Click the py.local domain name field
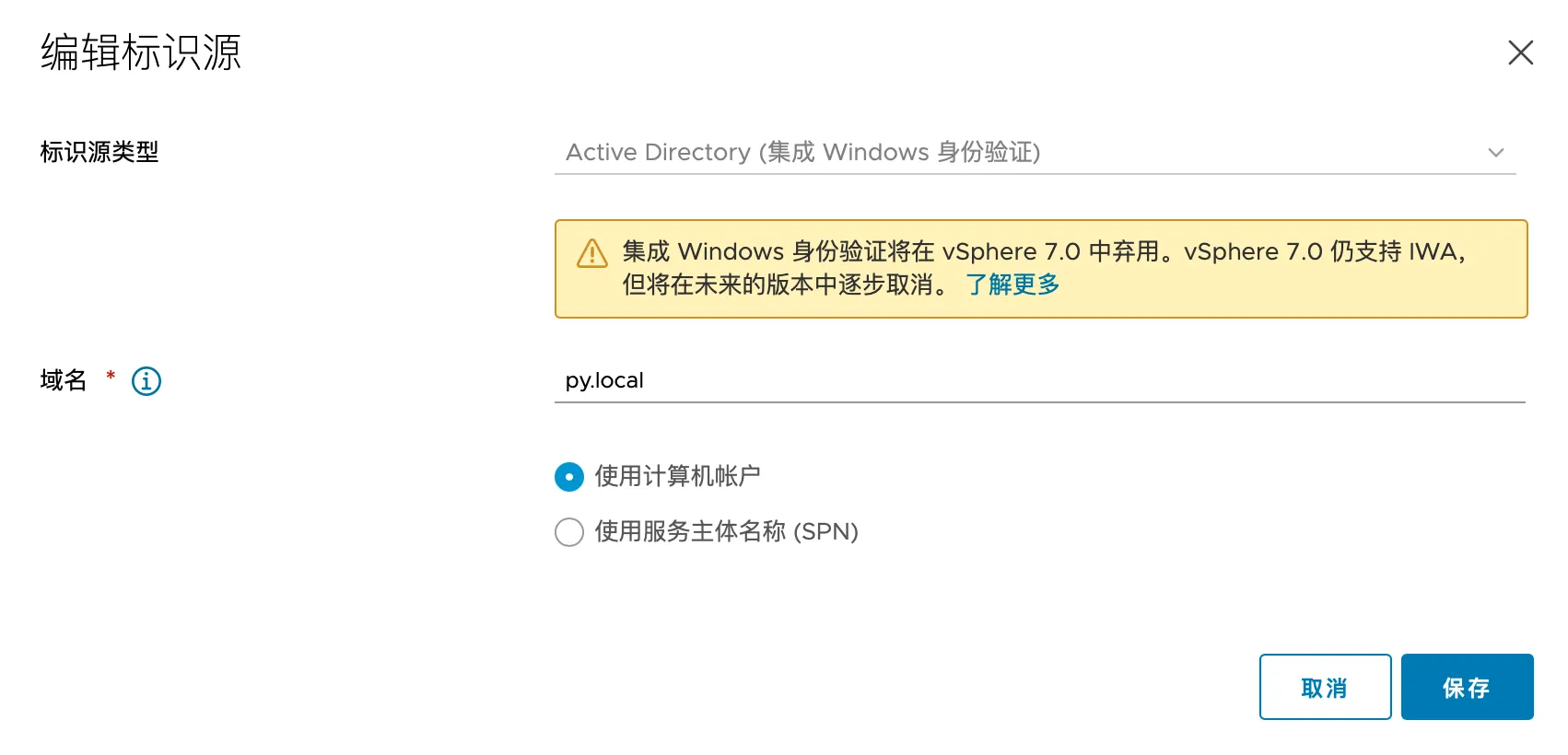The width and height of the screenshot is (1568, 755). pyautogui.click(x=1039, y=380)
